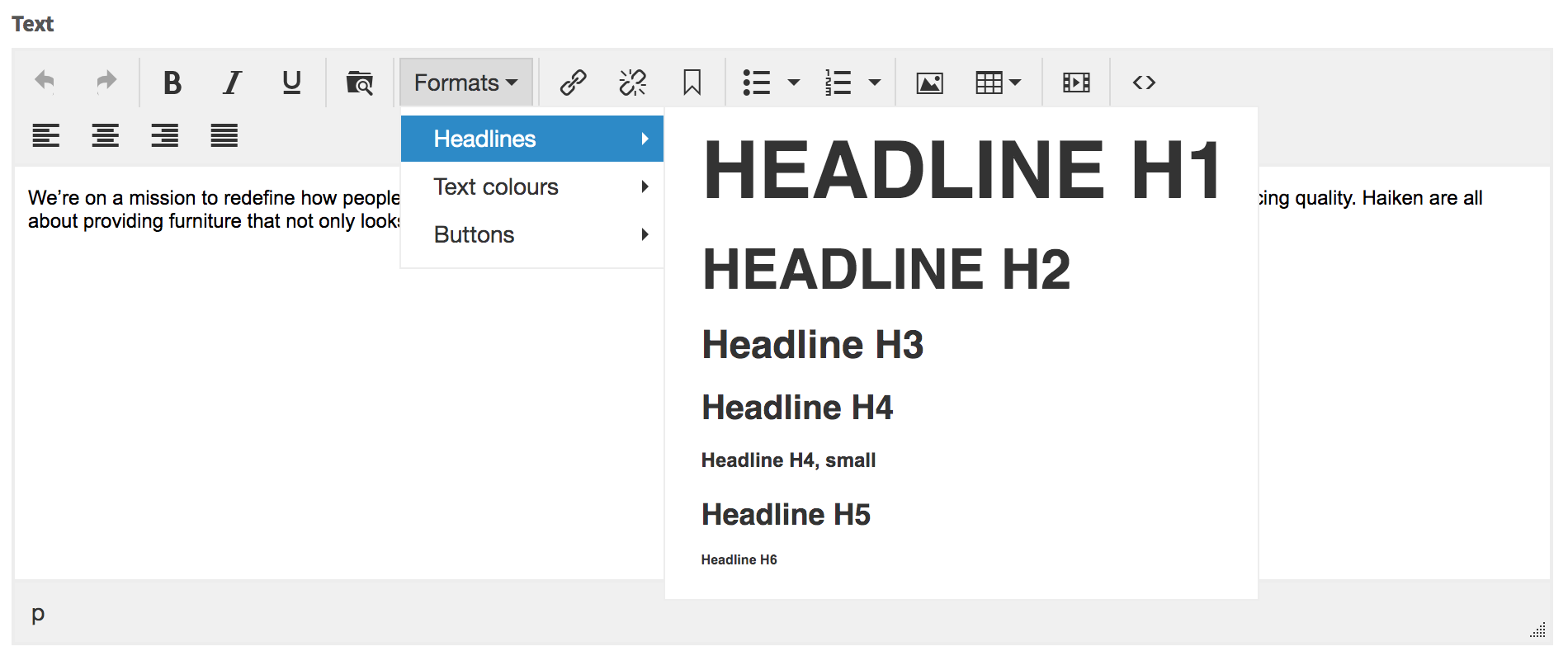Open the Text colours submenu
Screen dimensions: 1568x670
tap(532, 186)
